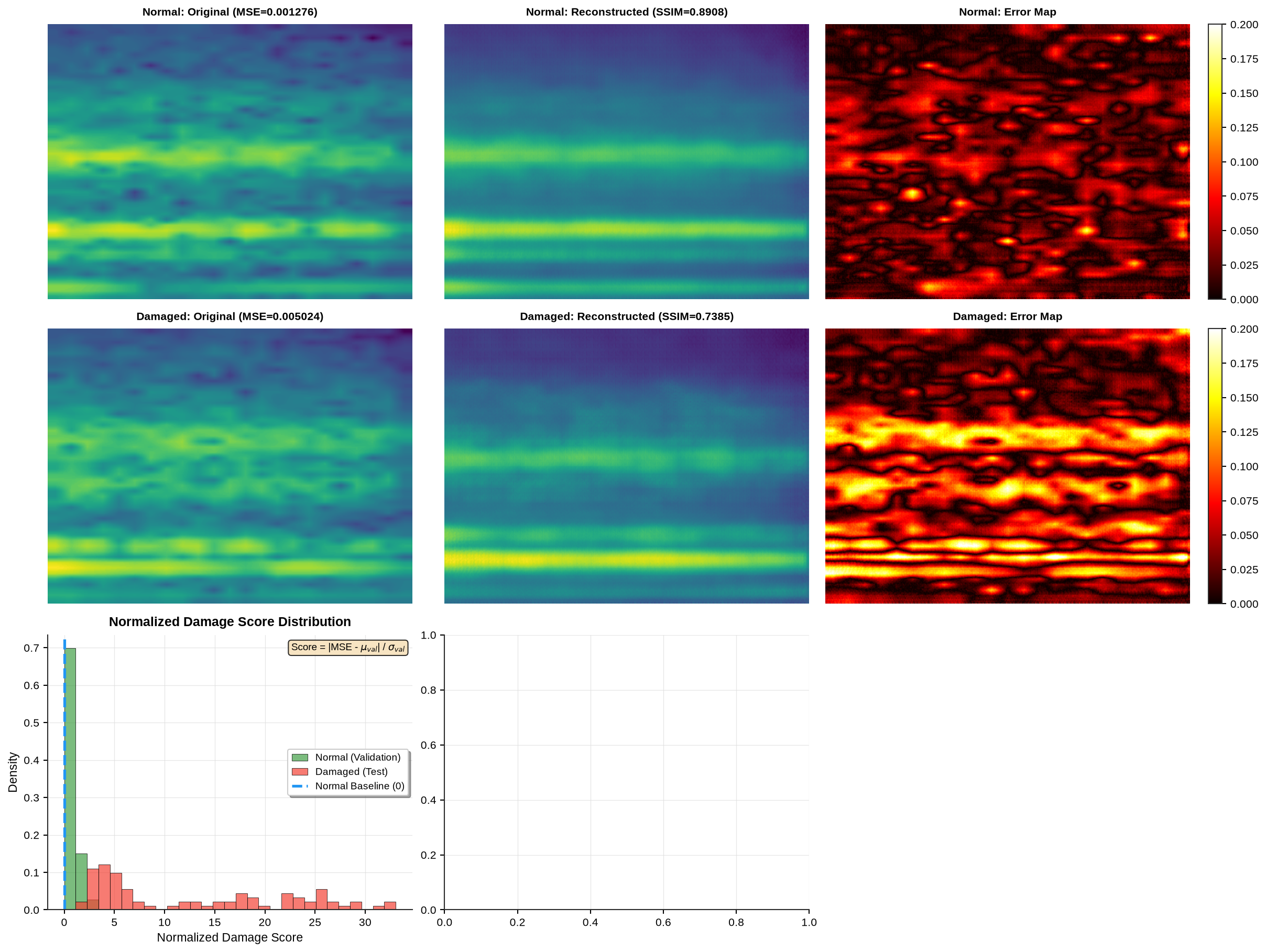Click the Score formula annotation box
This screenshot has width=1266, height=952.
pyautogui.click(x=348, y=648)
